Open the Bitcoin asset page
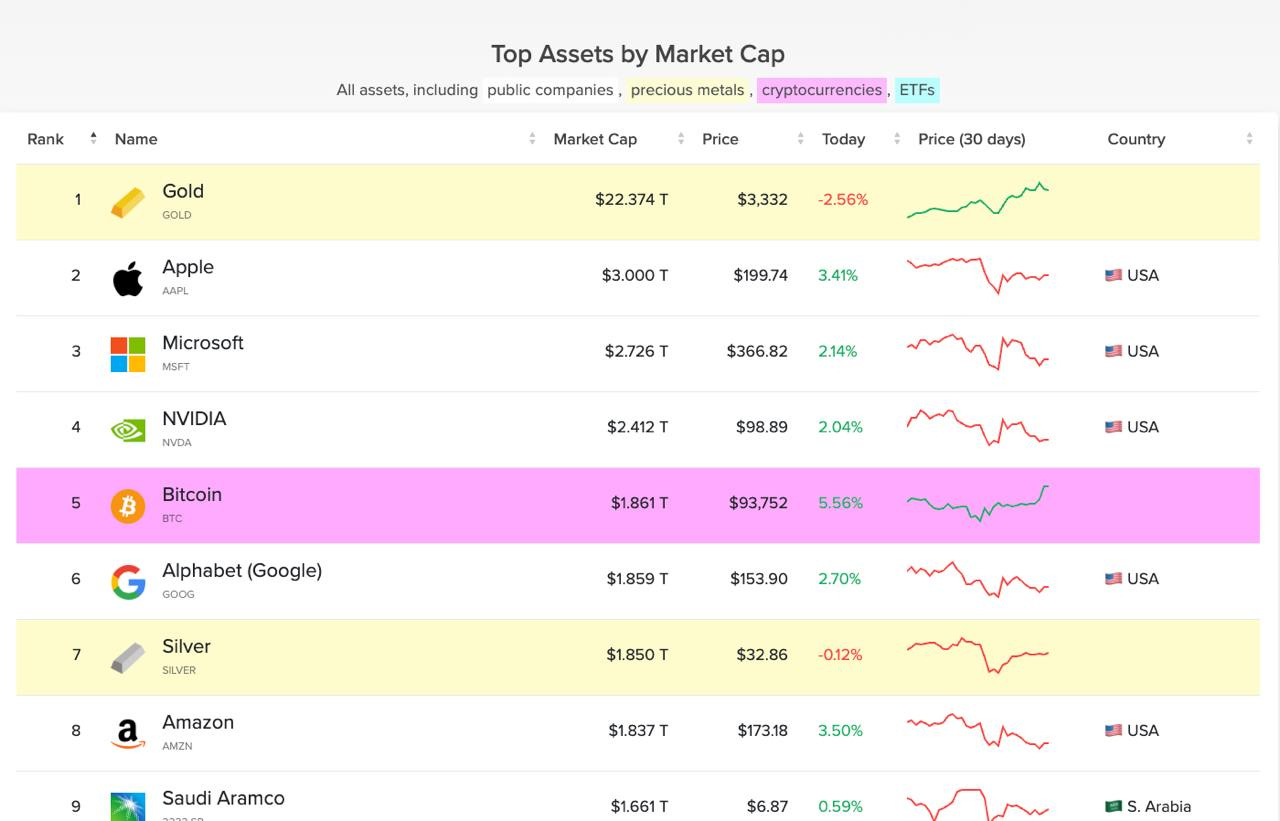Image resolution: width=1280 pixels, height=821 pixels. pos(192,495)
